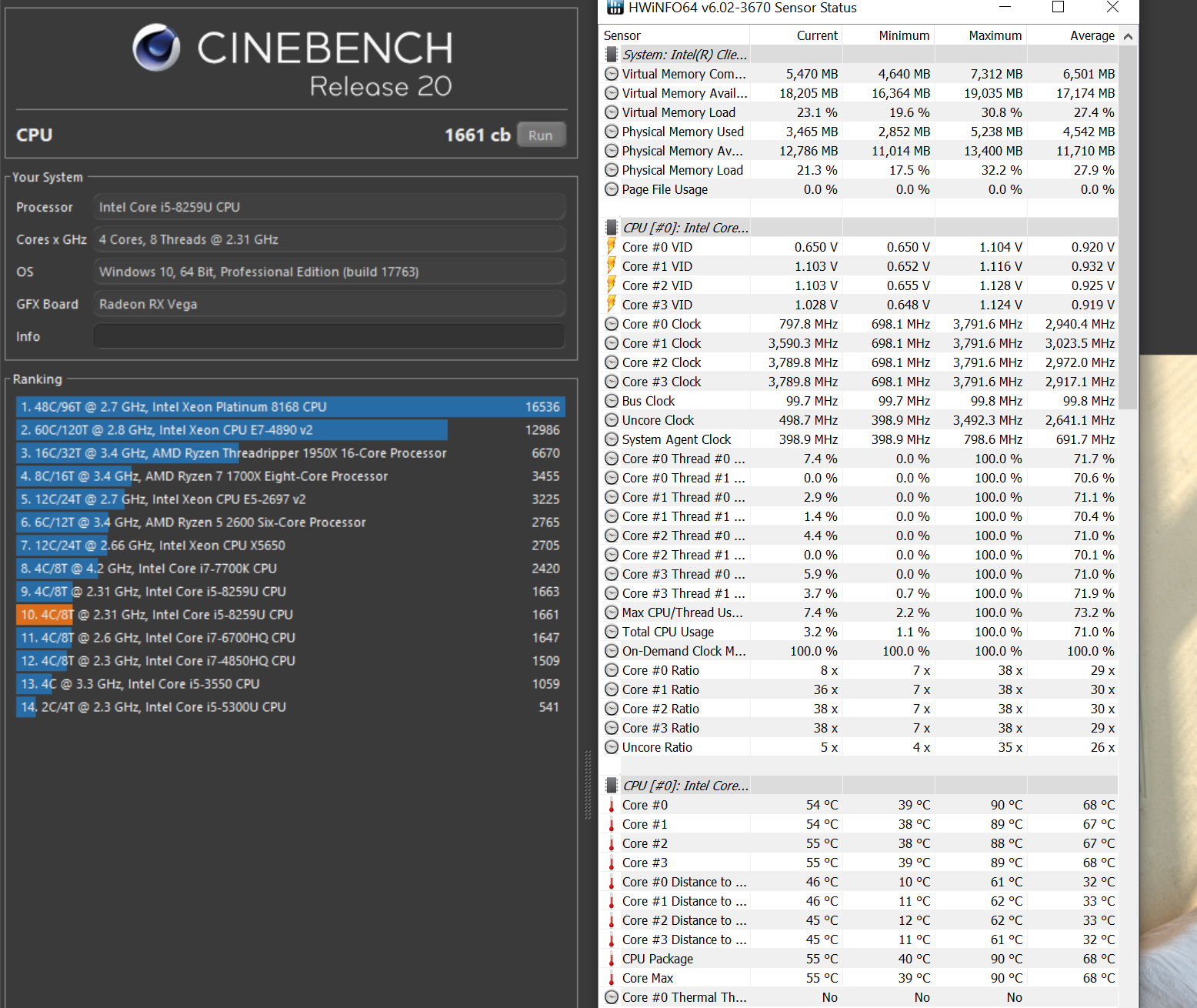Maximize the HWiNFO64 Sensor Status window
This screenshot has height=1008, width=1197.
coord(1058,7)
